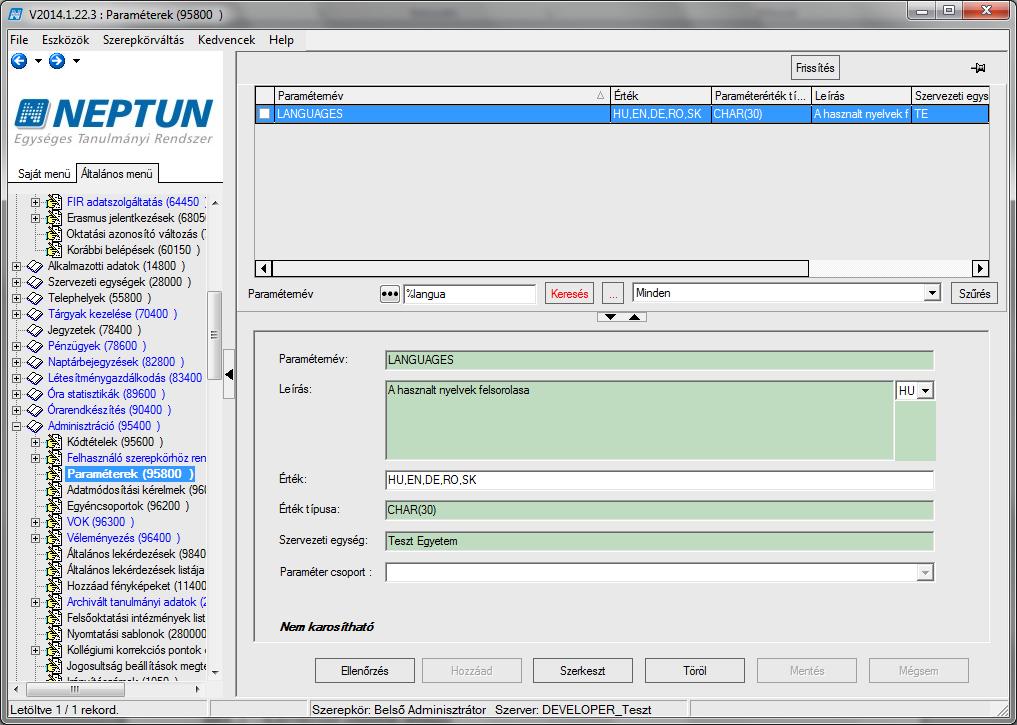The width and height of the screenshot is (1017, 725).
Task: Click the Neptun app icon in title bar
Action: [16, 13]
